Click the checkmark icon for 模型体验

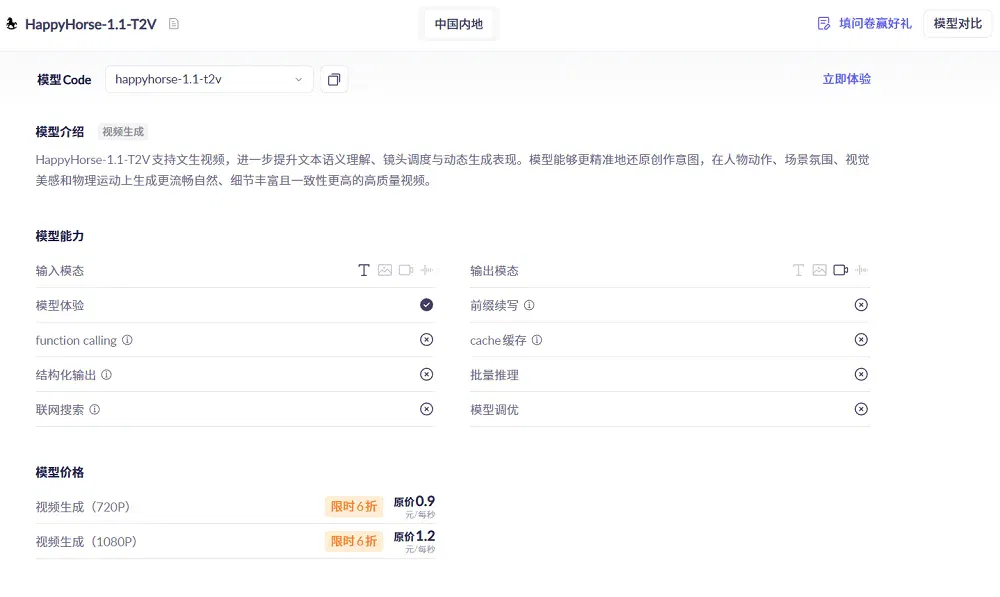click(427, 305)
